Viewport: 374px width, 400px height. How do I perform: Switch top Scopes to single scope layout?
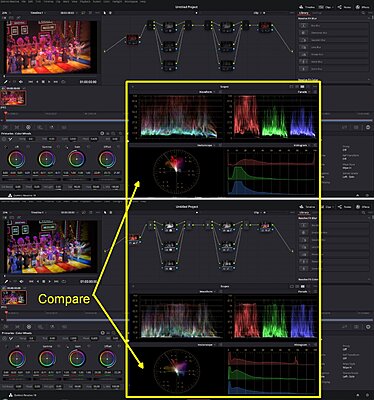[291, 87]
